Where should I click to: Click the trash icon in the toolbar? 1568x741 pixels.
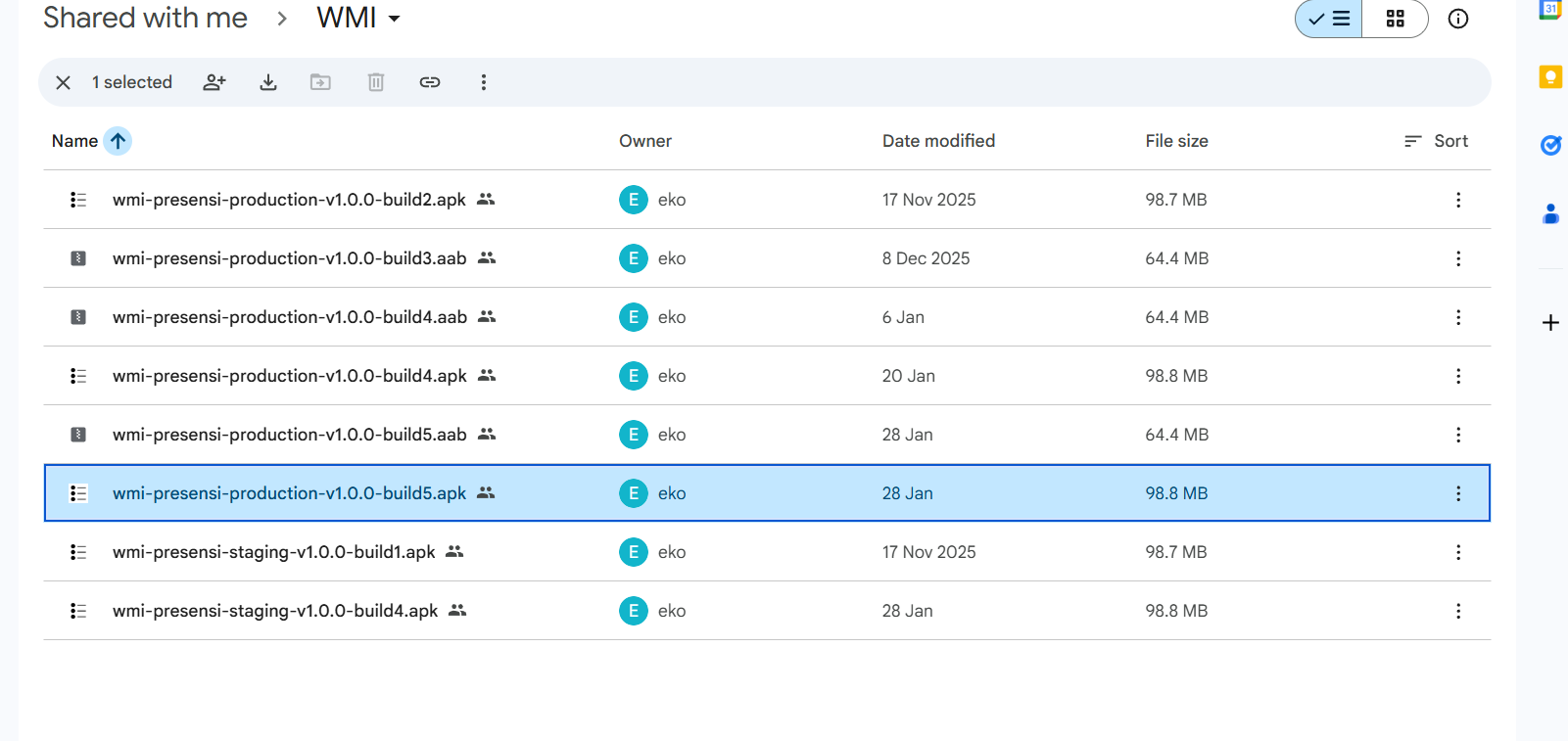click(x=376, y=82)
